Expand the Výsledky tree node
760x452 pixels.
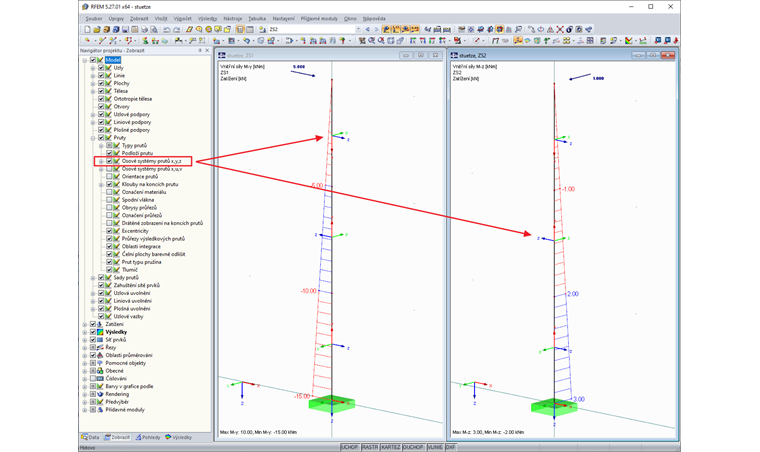(85, 332)
